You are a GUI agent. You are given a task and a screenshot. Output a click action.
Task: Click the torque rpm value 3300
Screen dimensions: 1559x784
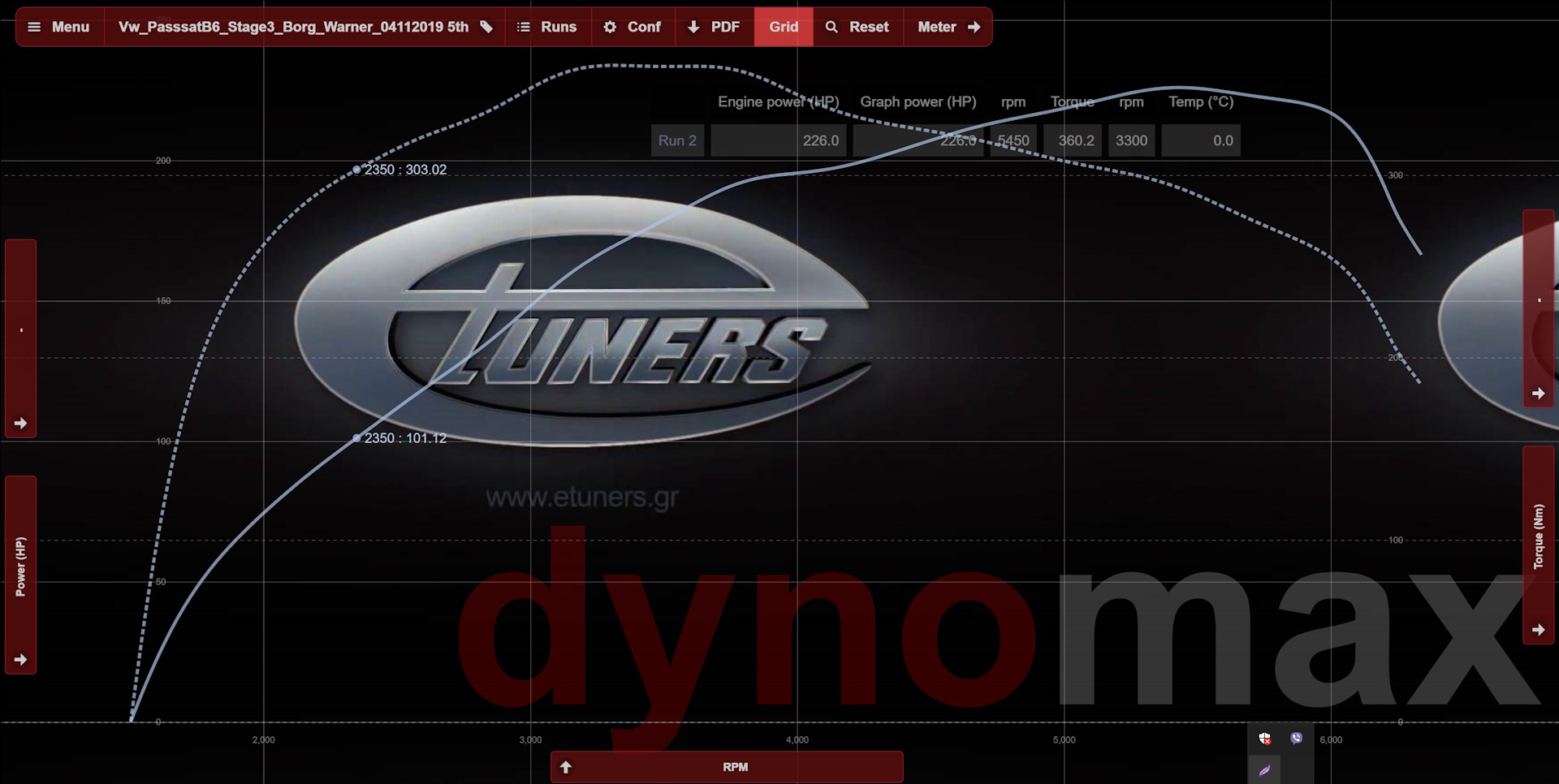(x=1131, y=140)
